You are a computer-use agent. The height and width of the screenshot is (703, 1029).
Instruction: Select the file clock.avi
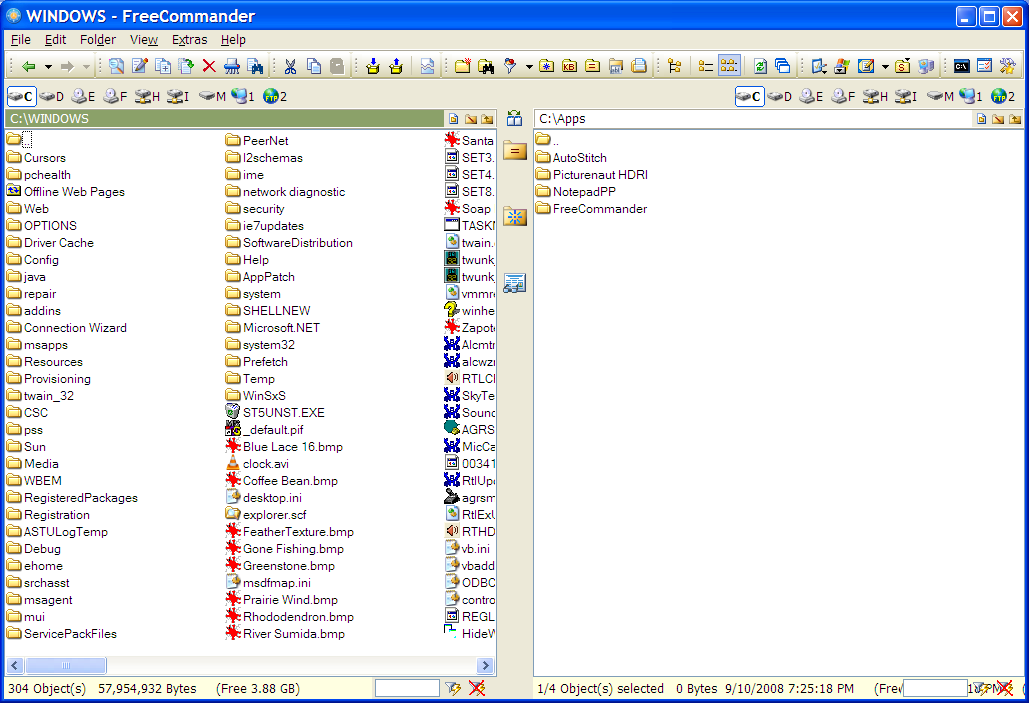pos(257,464)
